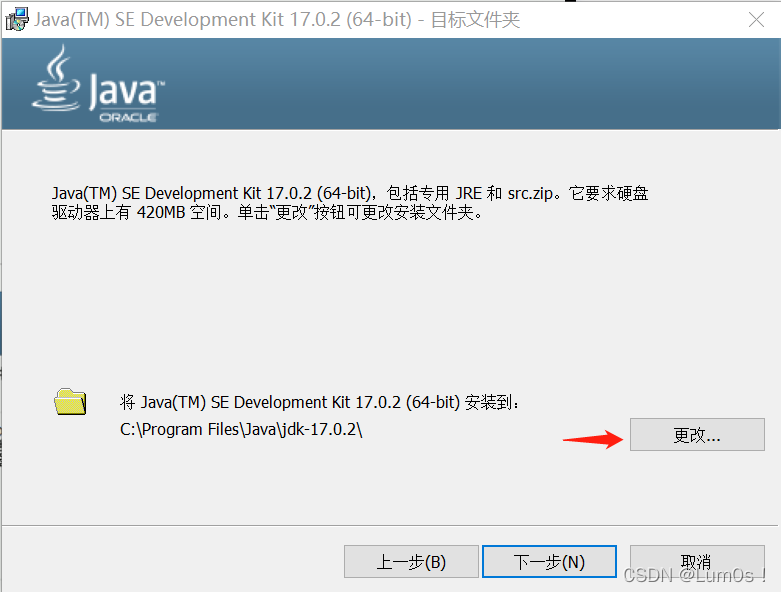Close the JDK installer window
Screen dimensions: 781x592
(756, 19)
